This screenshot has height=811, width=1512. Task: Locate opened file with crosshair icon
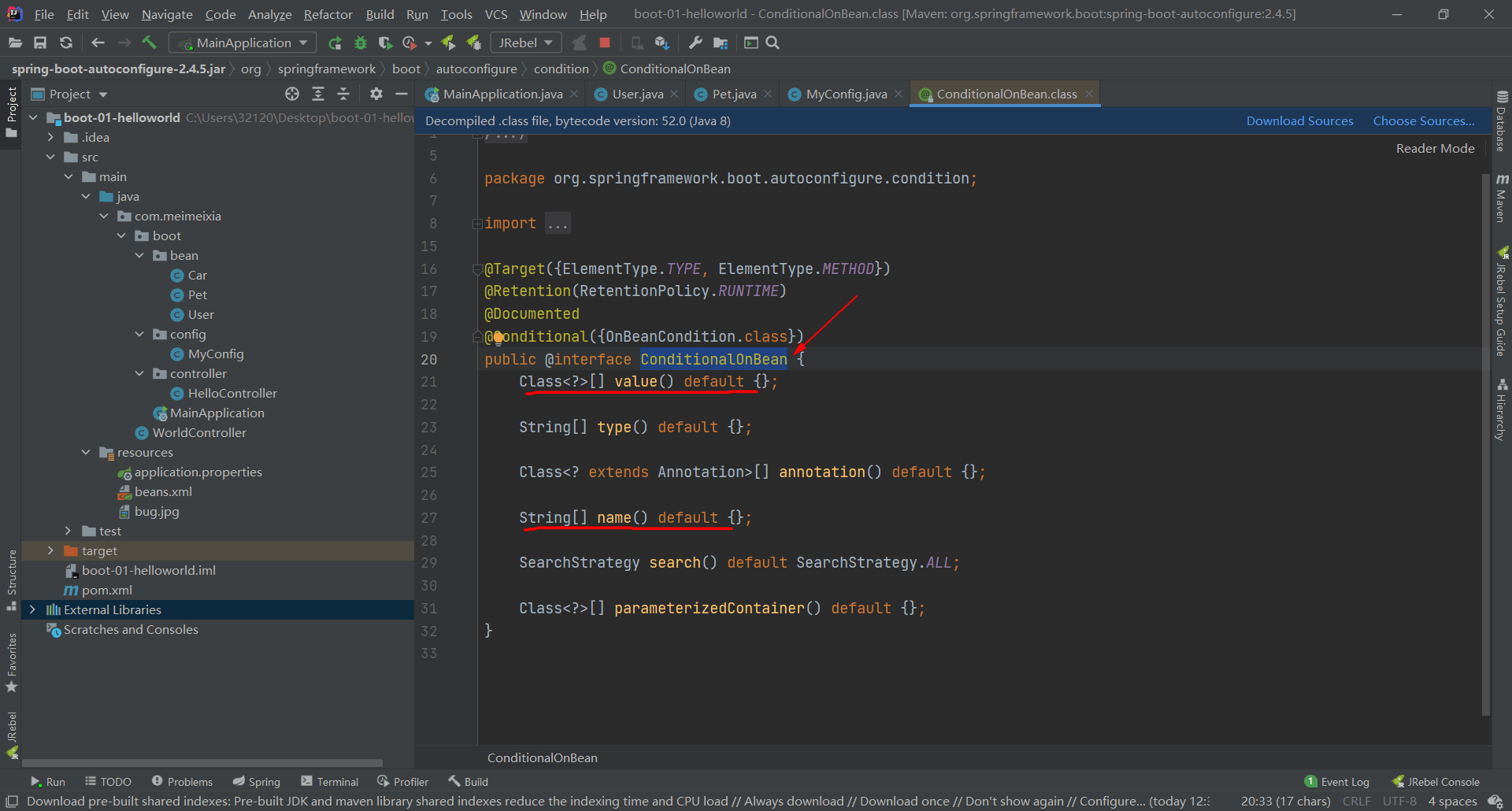(x=292, y=94)
